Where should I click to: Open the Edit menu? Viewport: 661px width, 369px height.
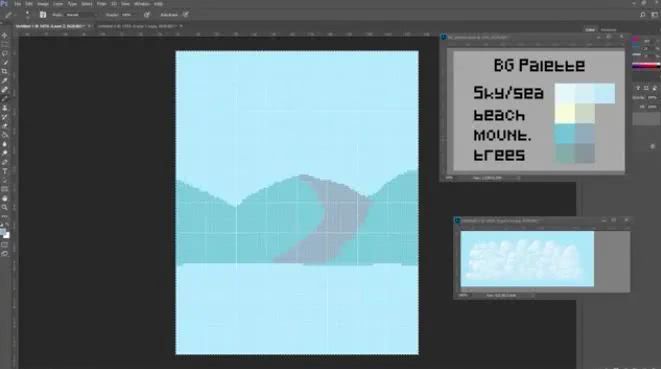pyautogui.click(x=29, y=4)
